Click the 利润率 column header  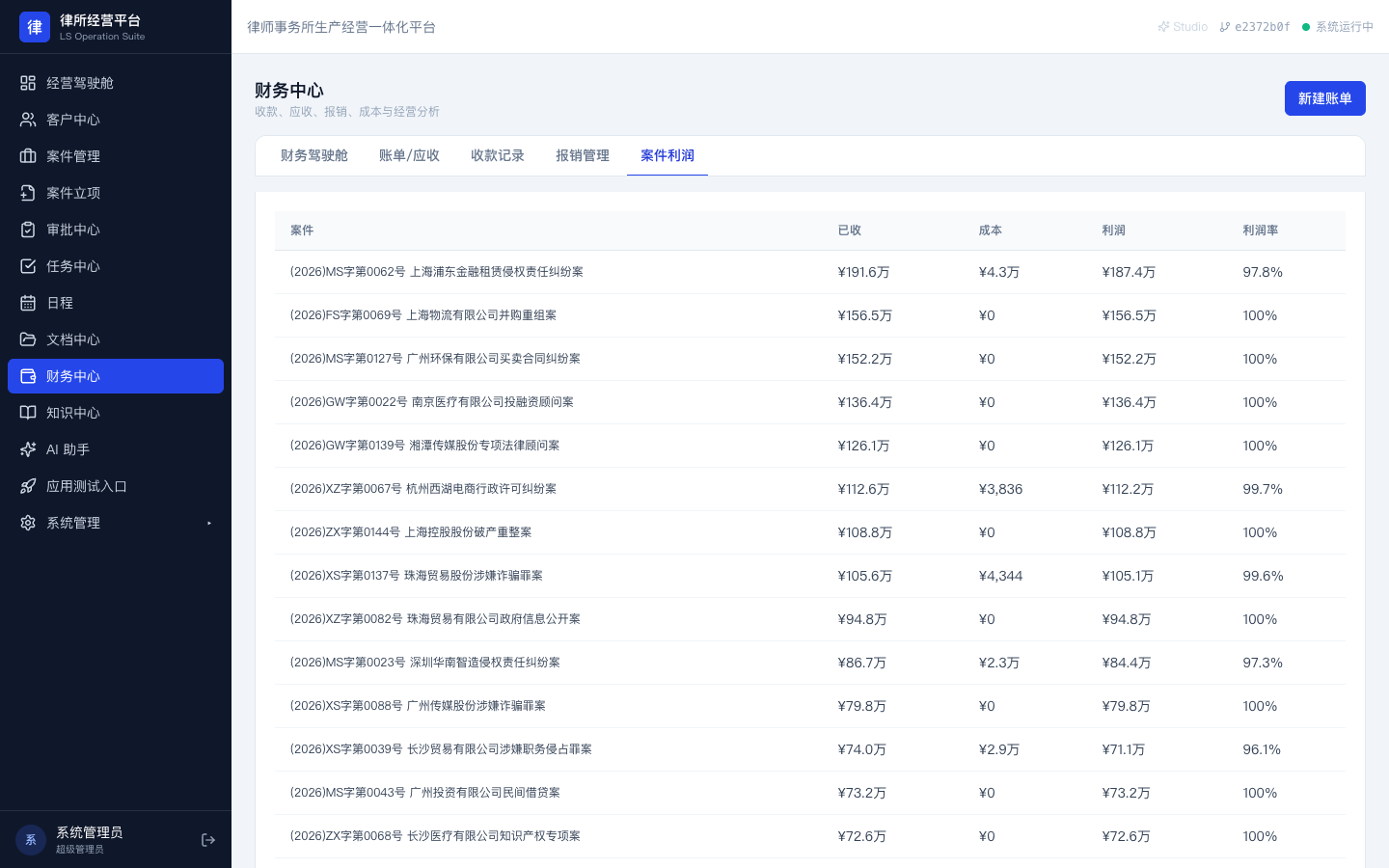pyautogui.click(x=1261, y=231)
